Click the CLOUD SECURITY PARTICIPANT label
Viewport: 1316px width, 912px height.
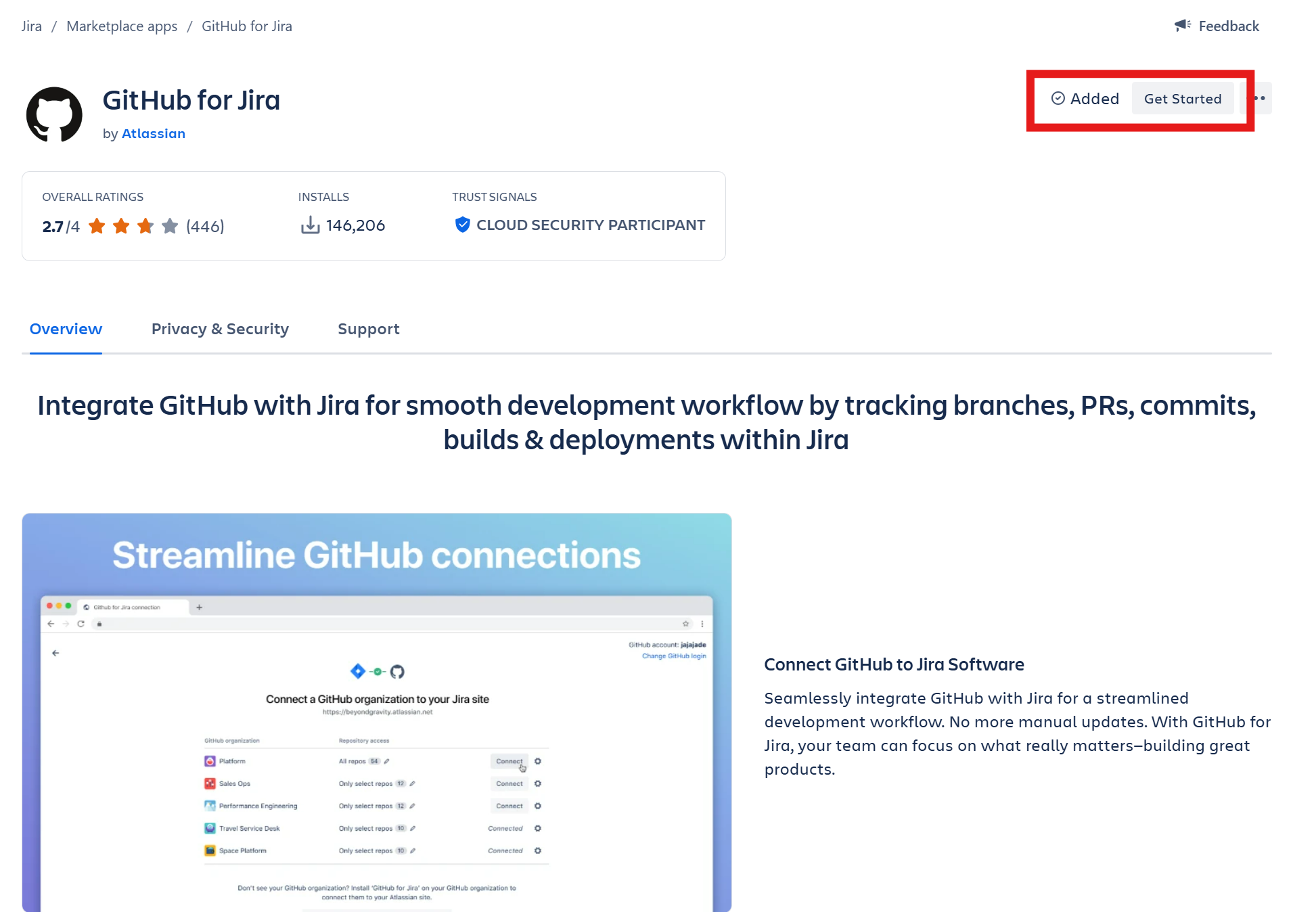point(590,225)
